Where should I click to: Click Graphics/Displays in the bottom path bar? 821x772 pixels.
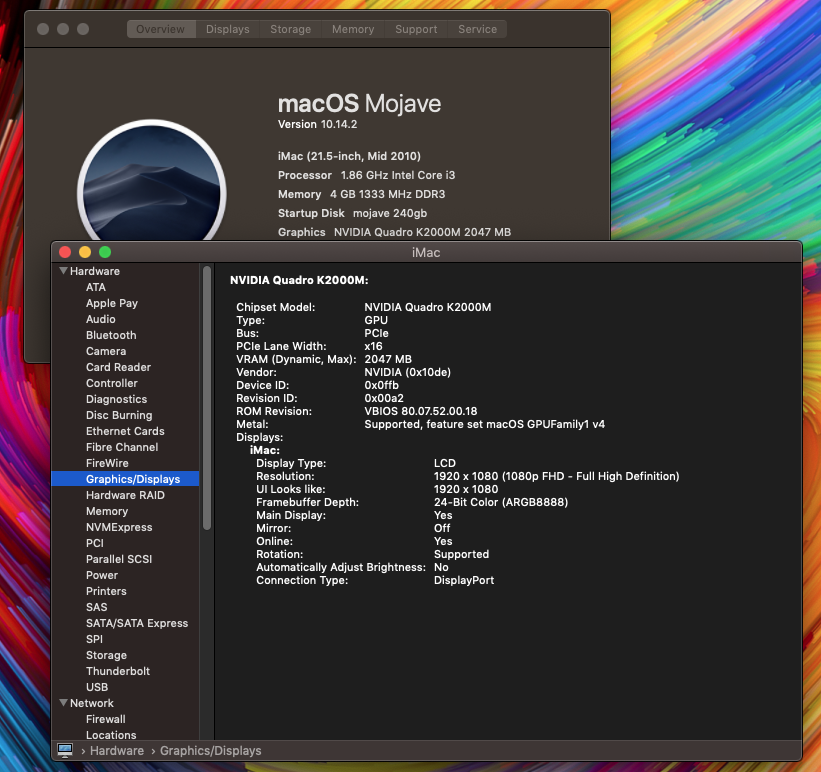point(210,751)
